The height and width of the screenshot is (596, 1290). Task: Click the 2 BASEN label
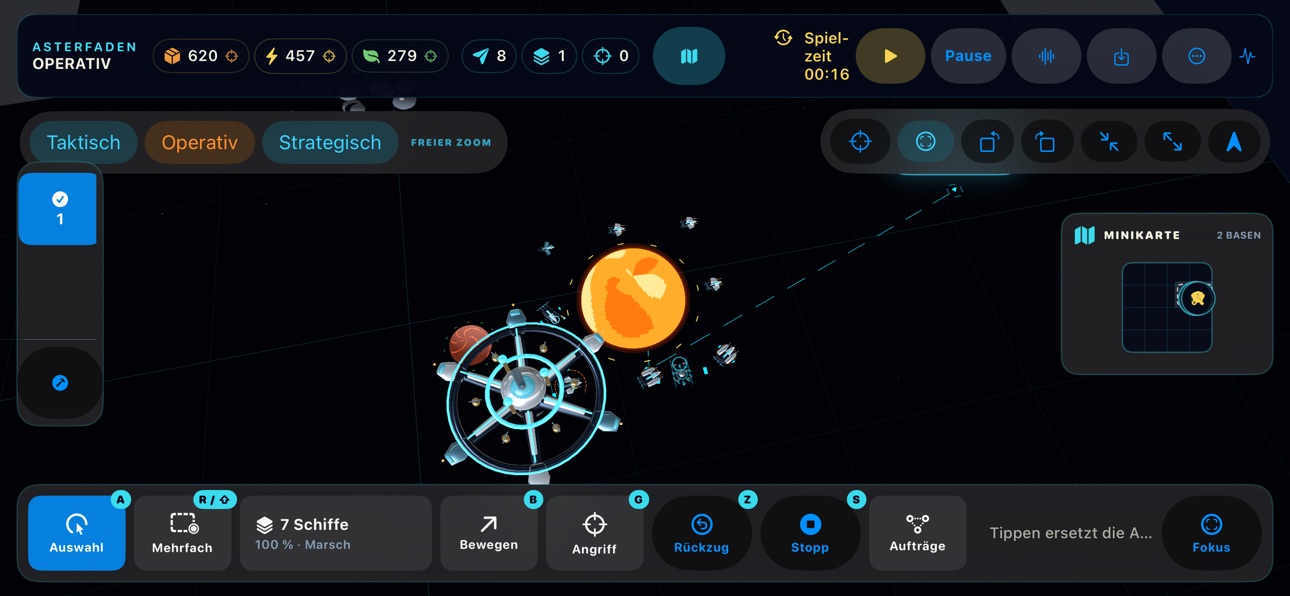[1238, 235]
